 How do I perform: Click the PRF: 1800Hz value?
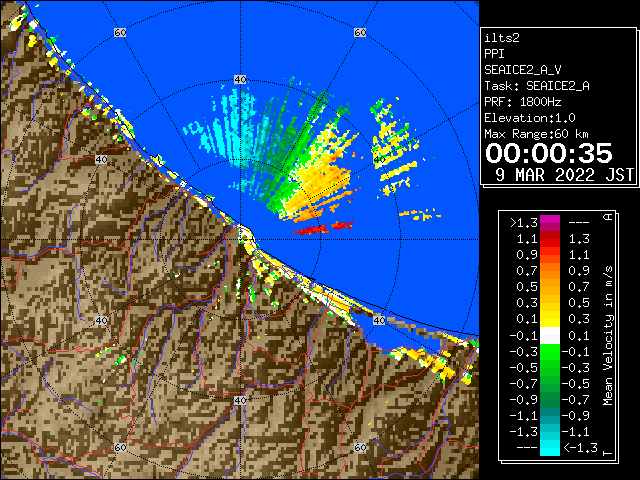click(x=523, y=102)
